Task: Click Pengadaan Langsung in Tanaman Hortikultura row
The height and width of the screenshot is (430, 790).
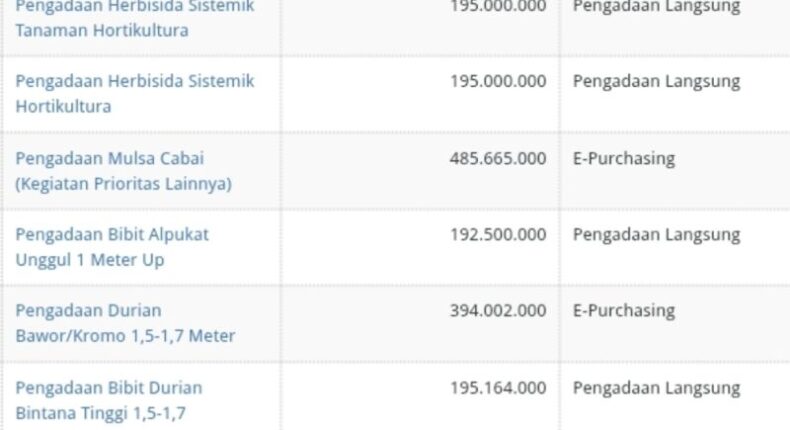Action: pos(656,8)
